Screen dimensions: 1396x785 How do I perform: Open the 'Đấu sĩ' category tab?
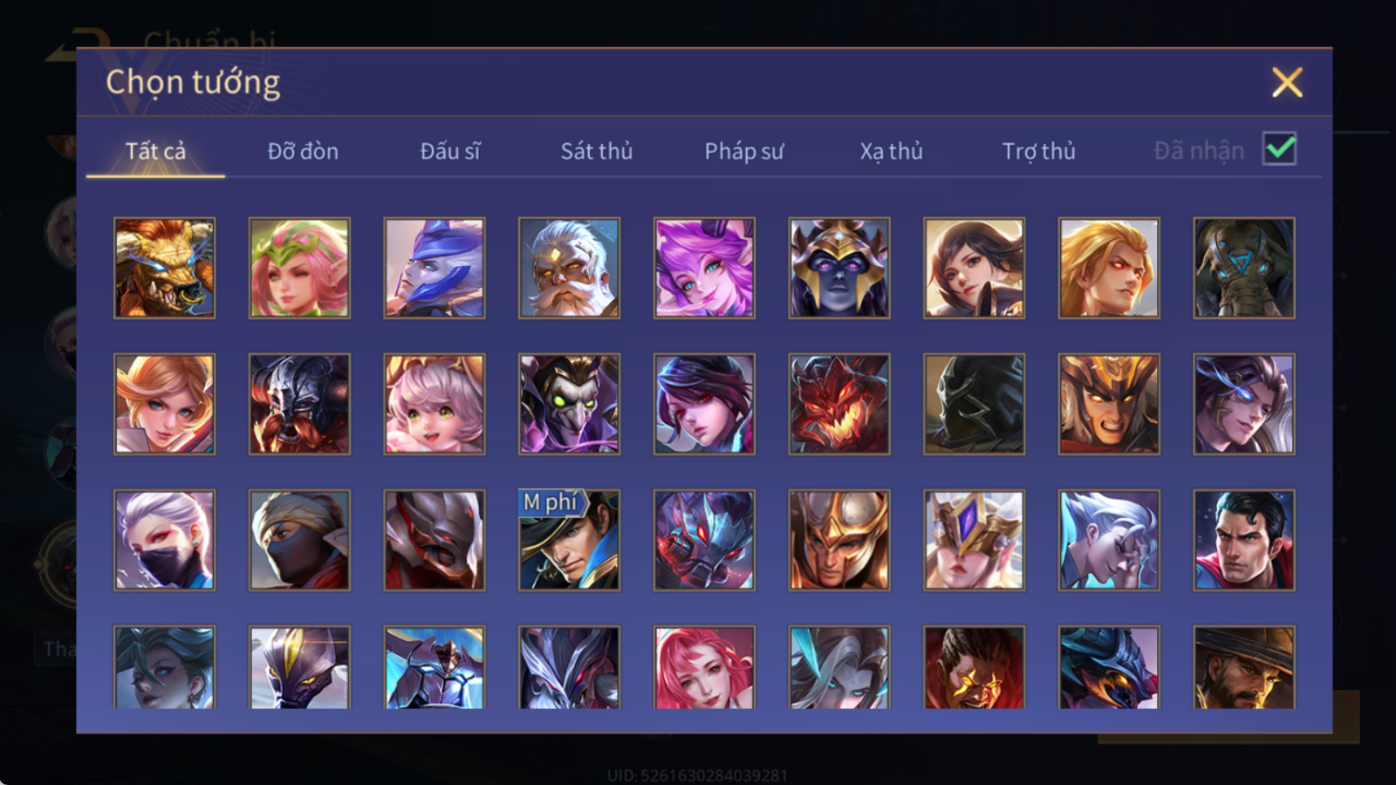point(450,151)
